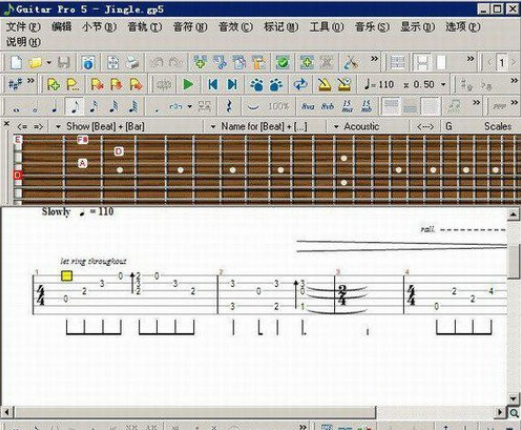The width and height of the screenshot is (521, 430).
Task: Click the horizontal scrollbar right arrow
Action: 500,412
